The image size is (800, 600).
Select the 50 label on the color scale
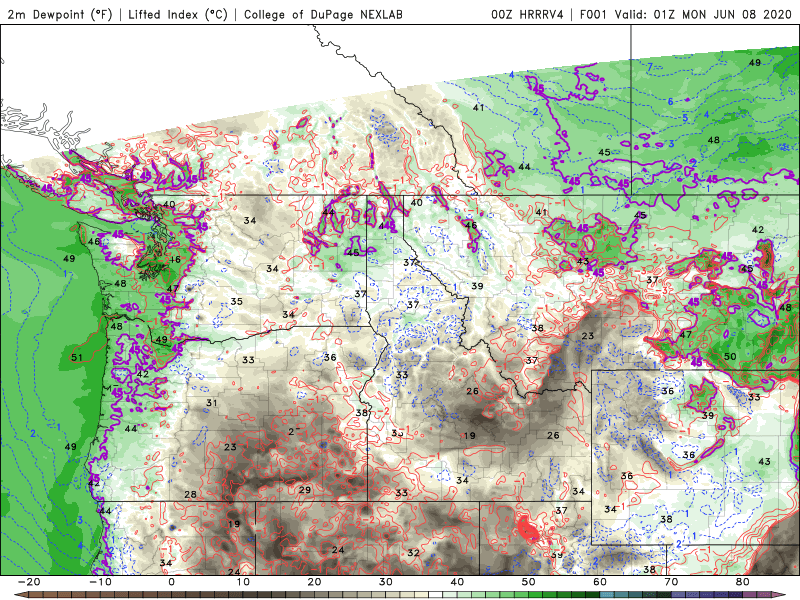tap(529, 582)
